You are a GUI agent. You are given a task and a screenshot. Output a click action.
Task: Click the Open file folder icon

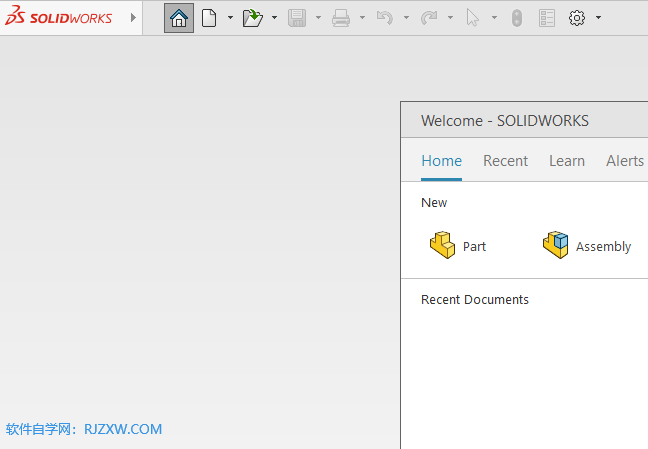click(252, 18)
